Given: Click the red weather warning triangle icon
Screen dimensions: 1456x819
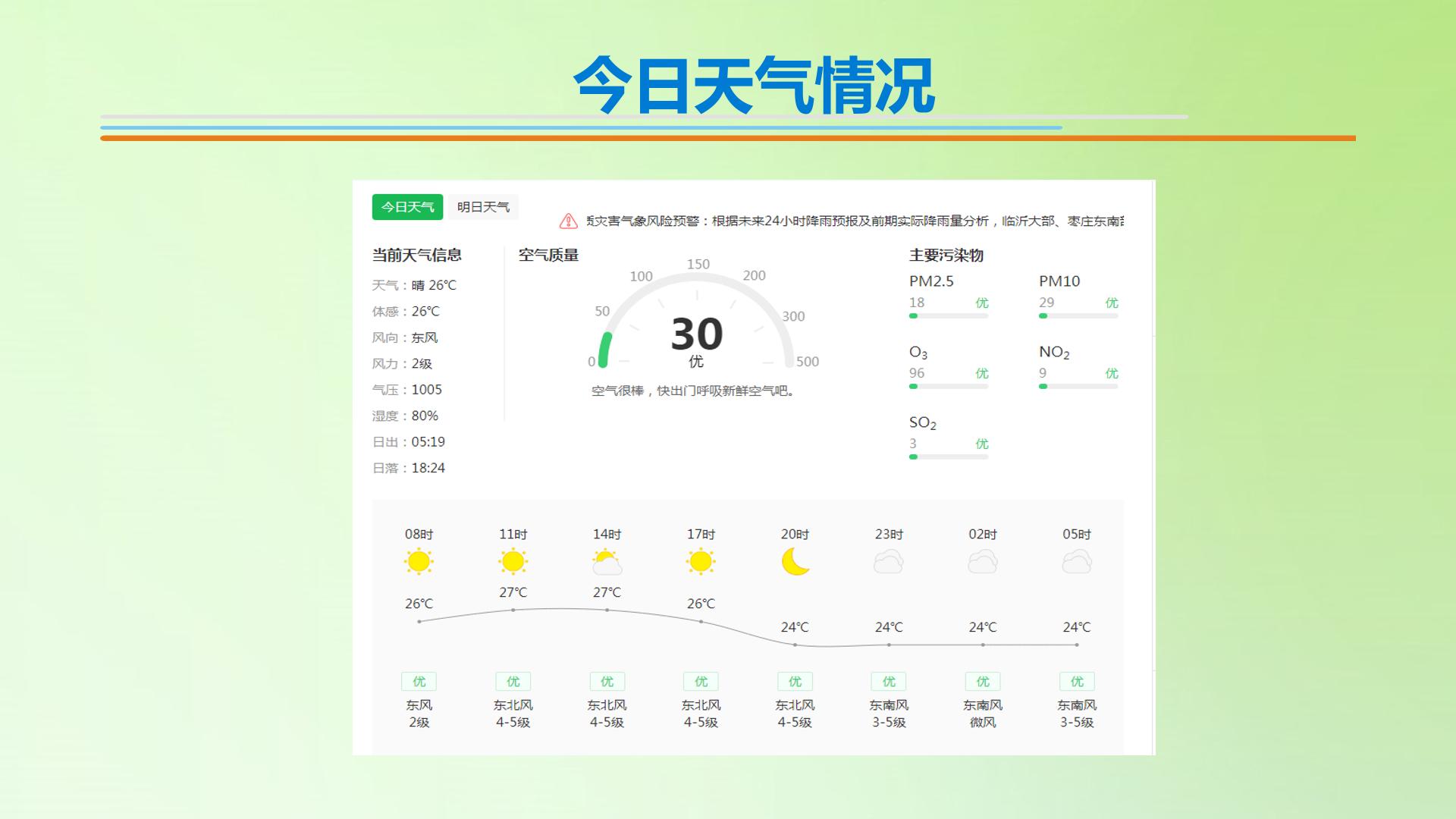Looking at the screenshot, I should 568,221.
